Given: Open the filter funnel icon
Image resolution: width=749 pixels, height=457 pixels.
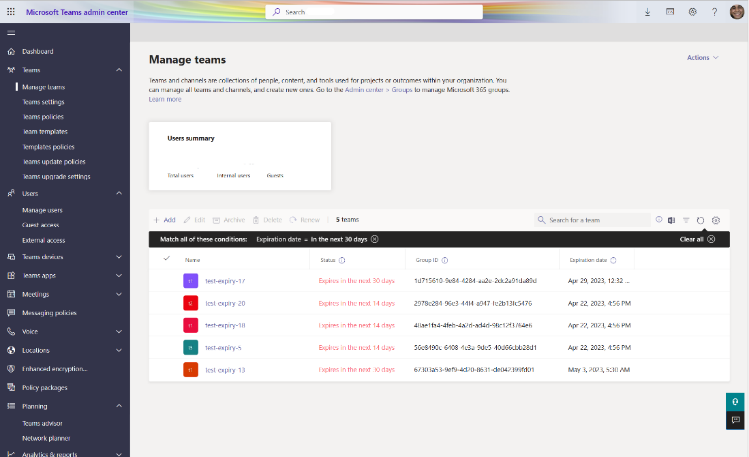Looking at the screenshot, I should tap(686, 220).
